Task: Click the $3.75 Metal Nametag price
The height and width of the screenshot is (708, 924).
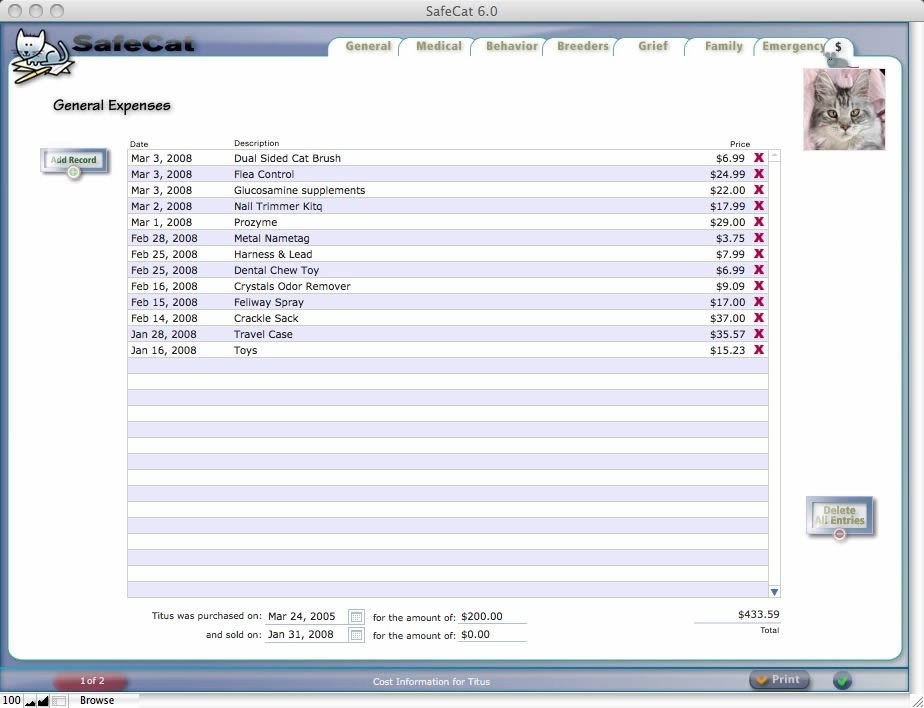Action: [730, 238]
